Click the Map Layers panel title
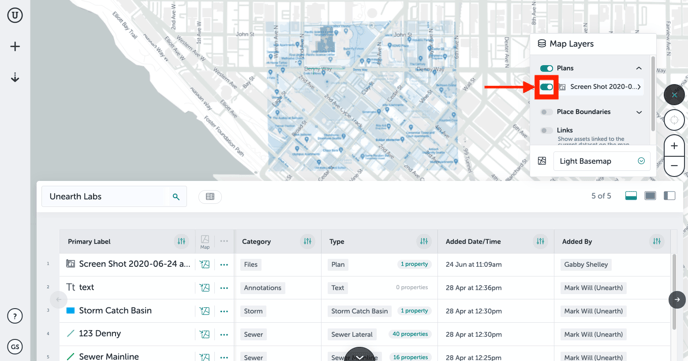This screenshot has height=361, width=688. pos(571,44)
